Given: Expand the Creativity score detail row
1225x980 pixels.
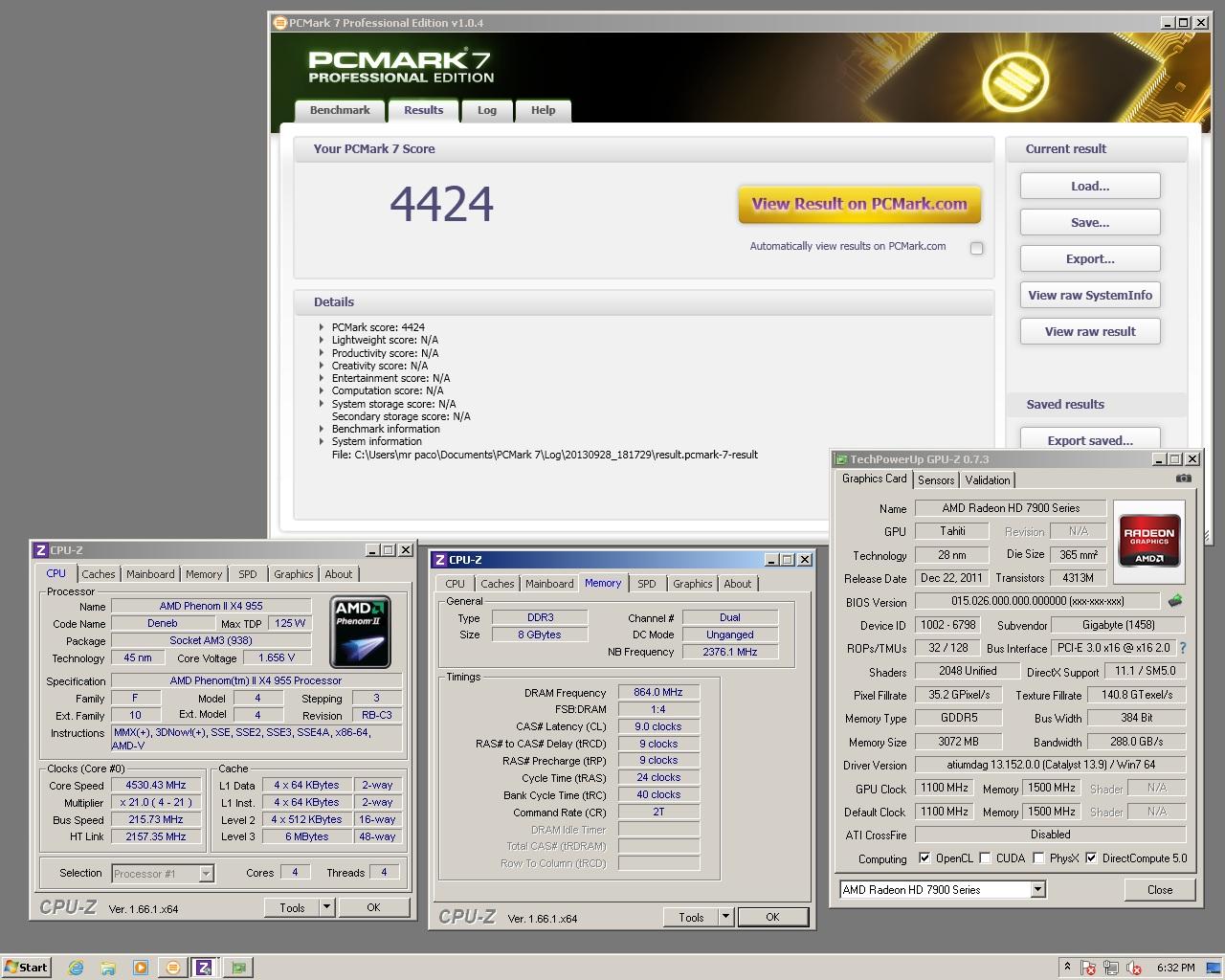Looking at the screenshot, I should point(322,366).
